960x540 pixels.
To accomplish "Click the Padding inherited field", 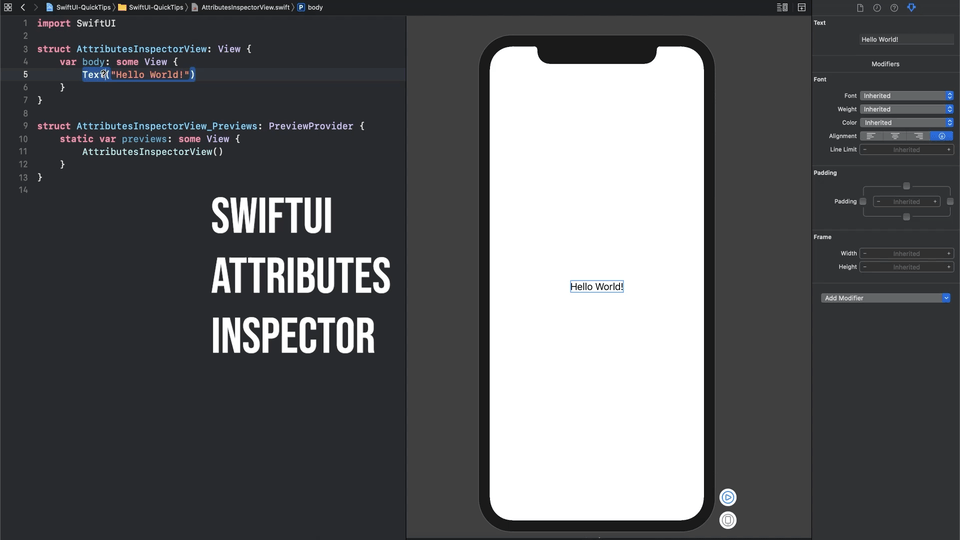I will 907,201.
